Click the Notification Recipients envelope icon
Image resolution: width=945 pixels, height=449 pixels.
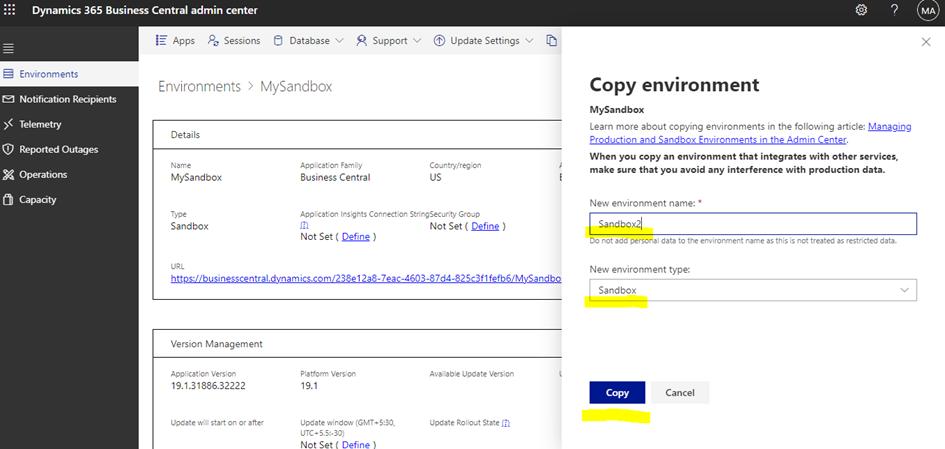point(8,99)
